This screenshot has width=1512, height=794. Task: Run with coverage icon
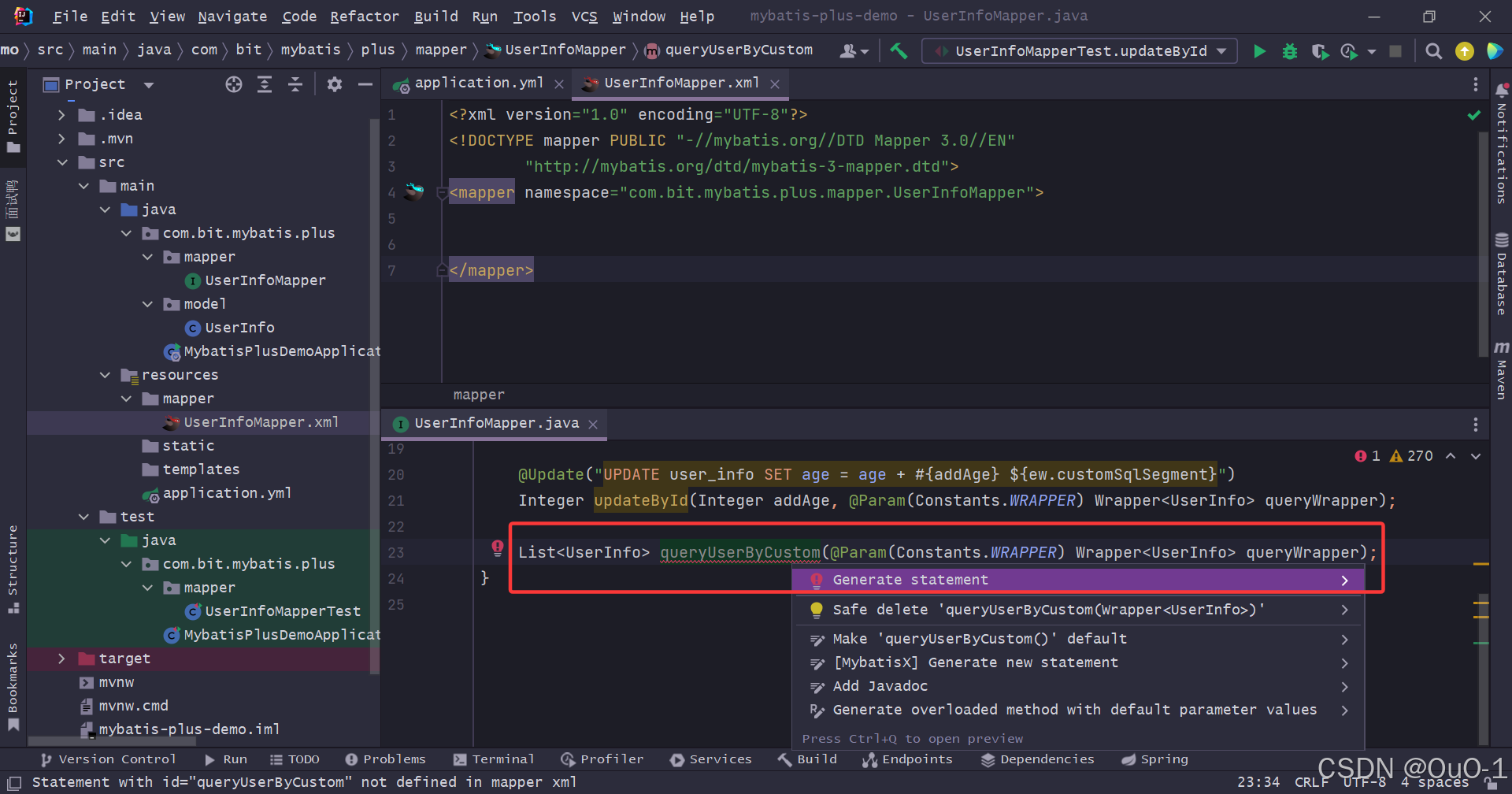[x=1320, y=51]
